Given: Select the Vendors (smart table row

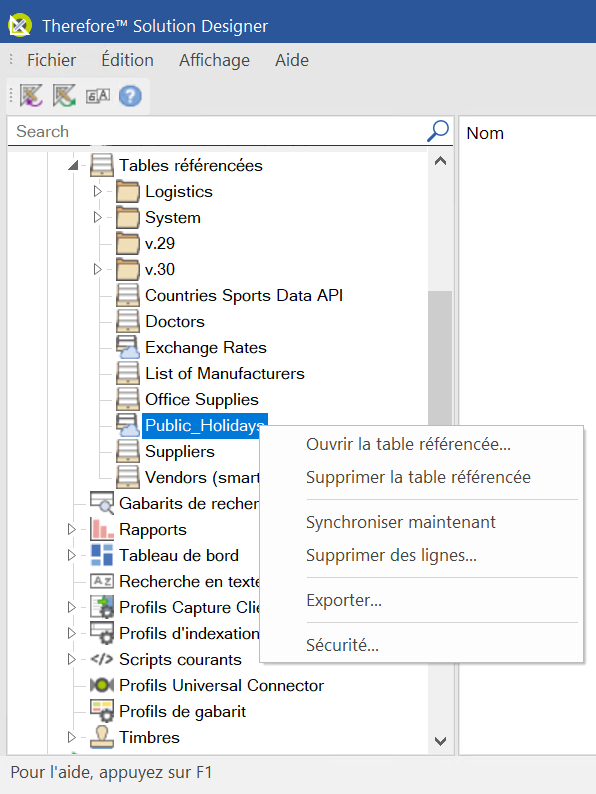Looking at the screenshot, I should pos(202,477).
